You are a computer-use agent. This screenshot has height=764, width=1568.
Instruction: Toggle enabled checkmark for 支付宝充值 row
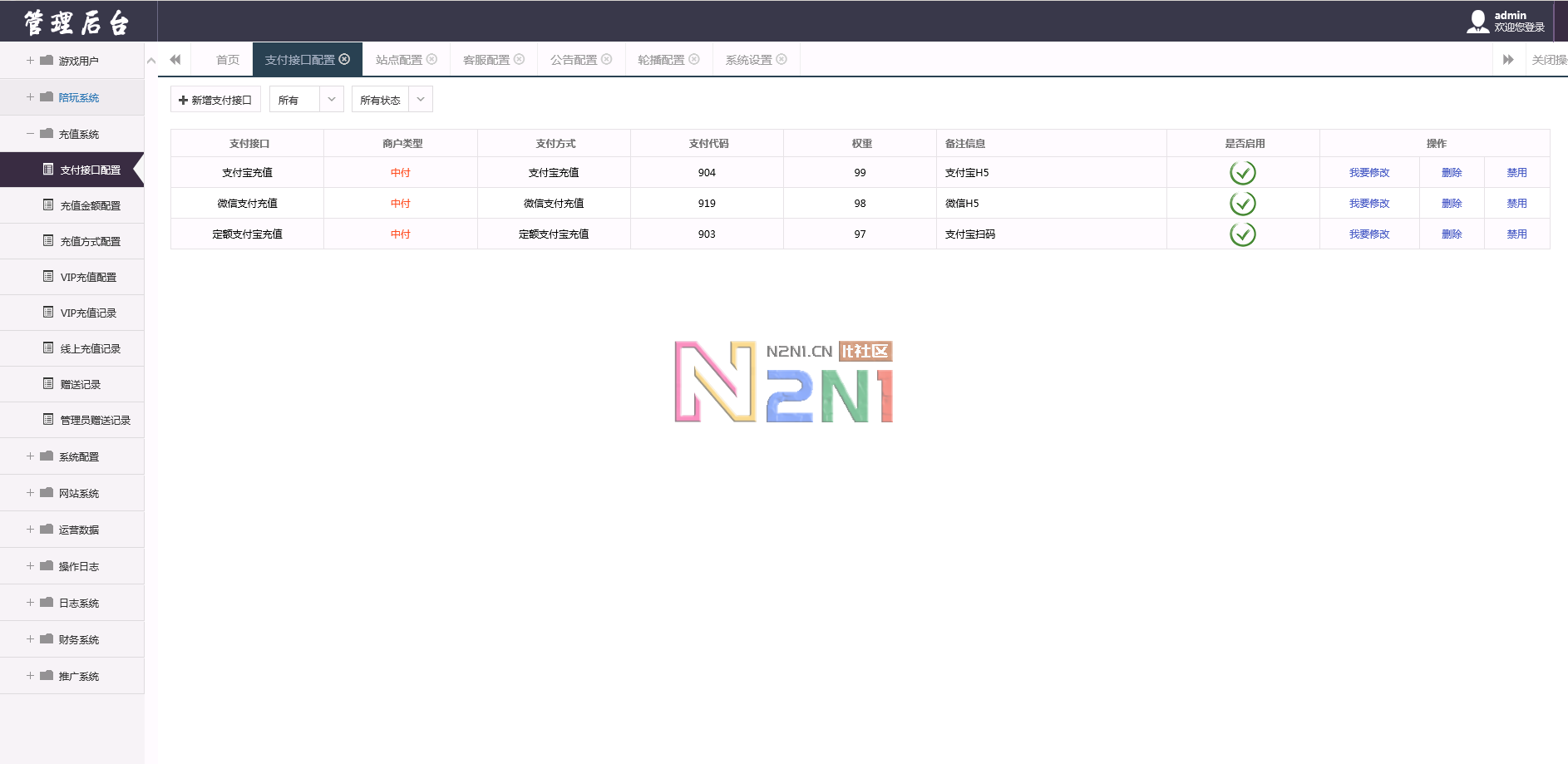1242,173
